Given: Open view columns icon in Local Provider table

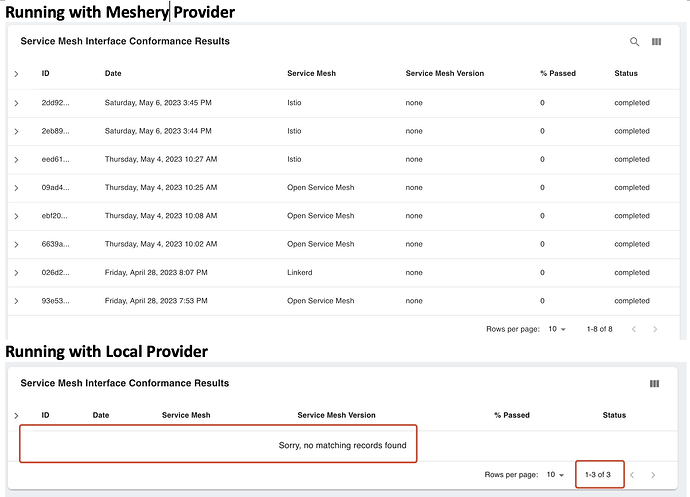Looking at the screenshot, I should click(654, 383).
